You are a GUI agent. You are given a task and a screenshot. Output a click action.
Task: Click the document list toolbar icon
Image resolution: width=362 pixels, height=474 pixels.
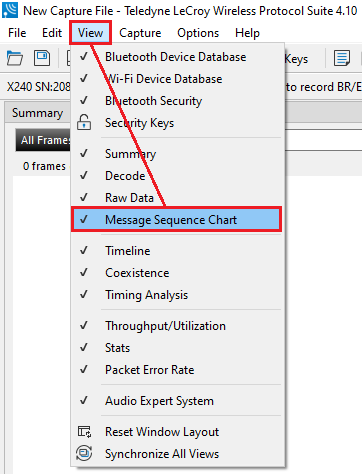point(342,58)
